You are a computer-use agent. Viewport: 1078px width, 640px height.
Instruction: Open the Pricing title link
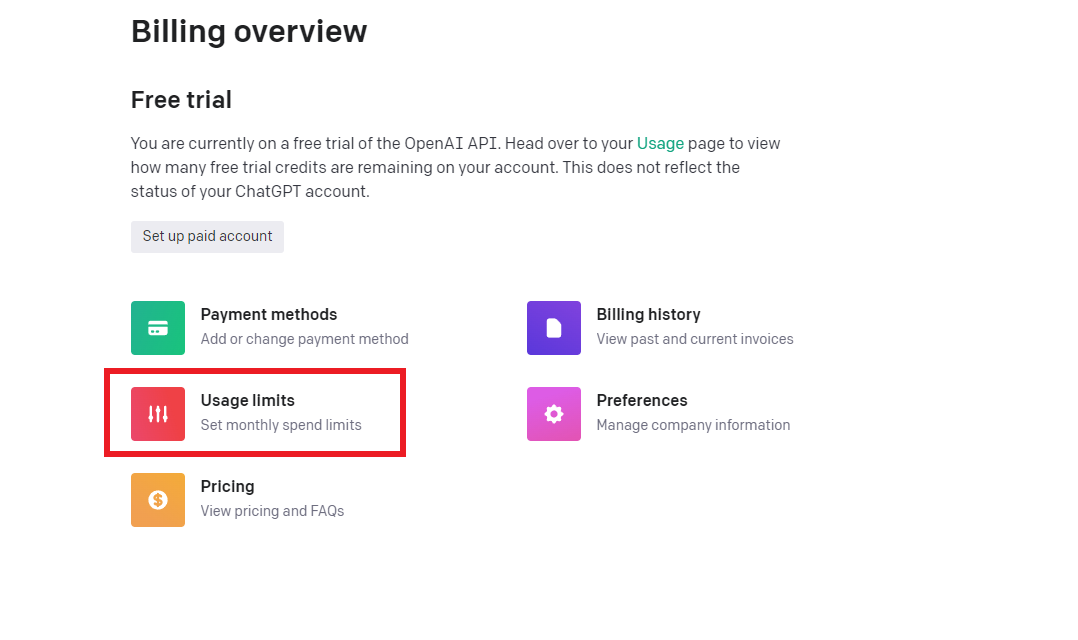[227, 487]
